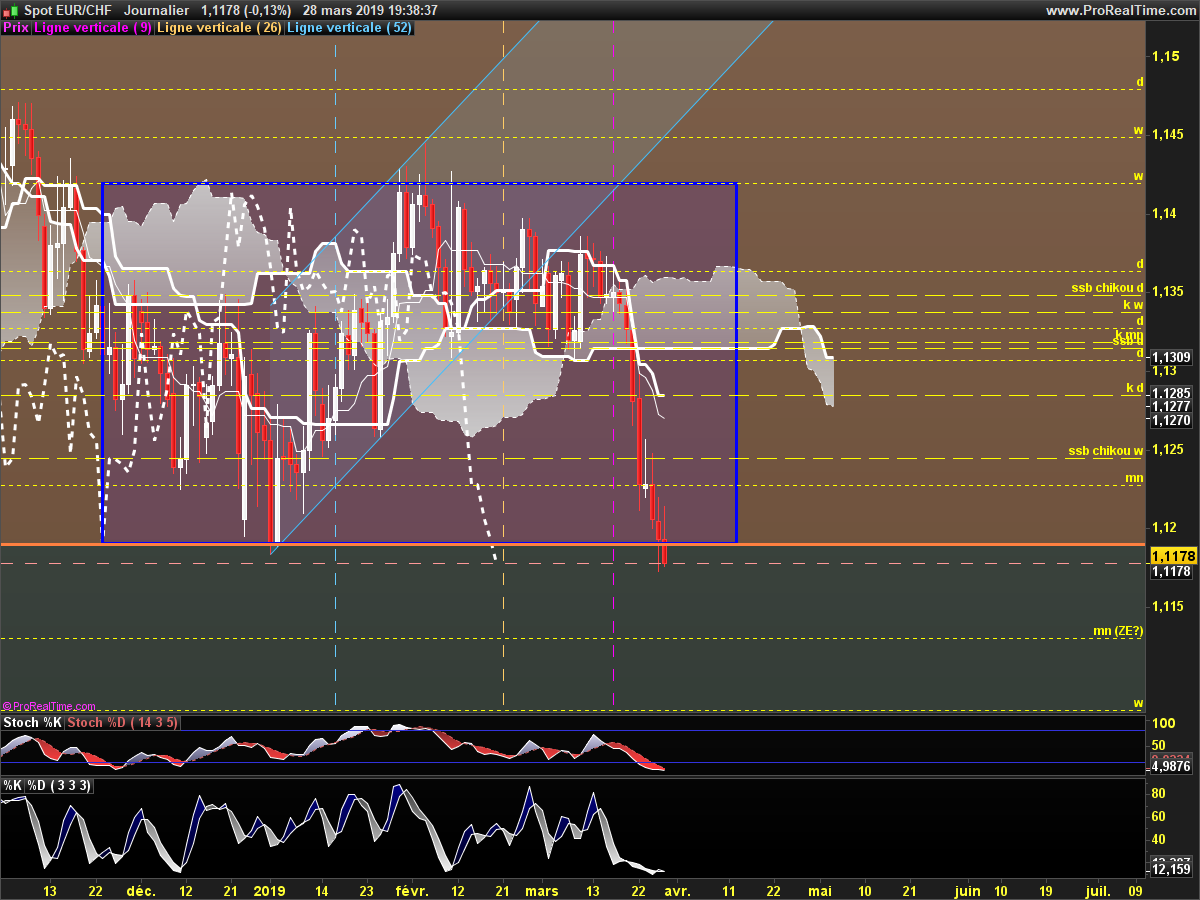Click the 1,15 price axis value
The image size is (1200, 900).
(1165, 57)
